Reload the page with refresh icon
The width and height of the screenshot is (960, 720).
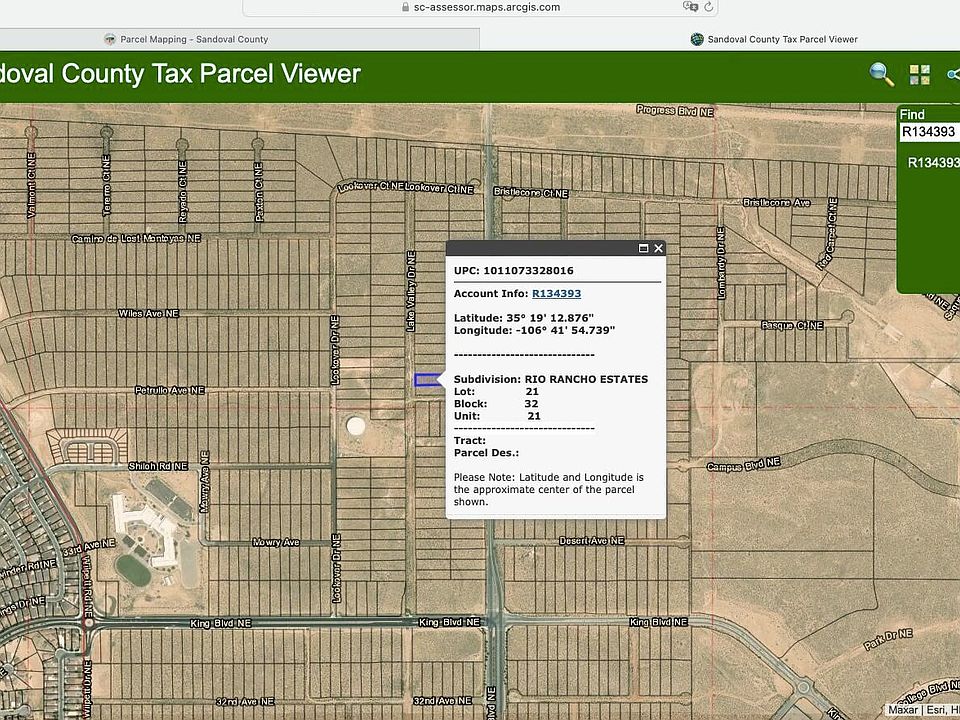click(709, 7)
